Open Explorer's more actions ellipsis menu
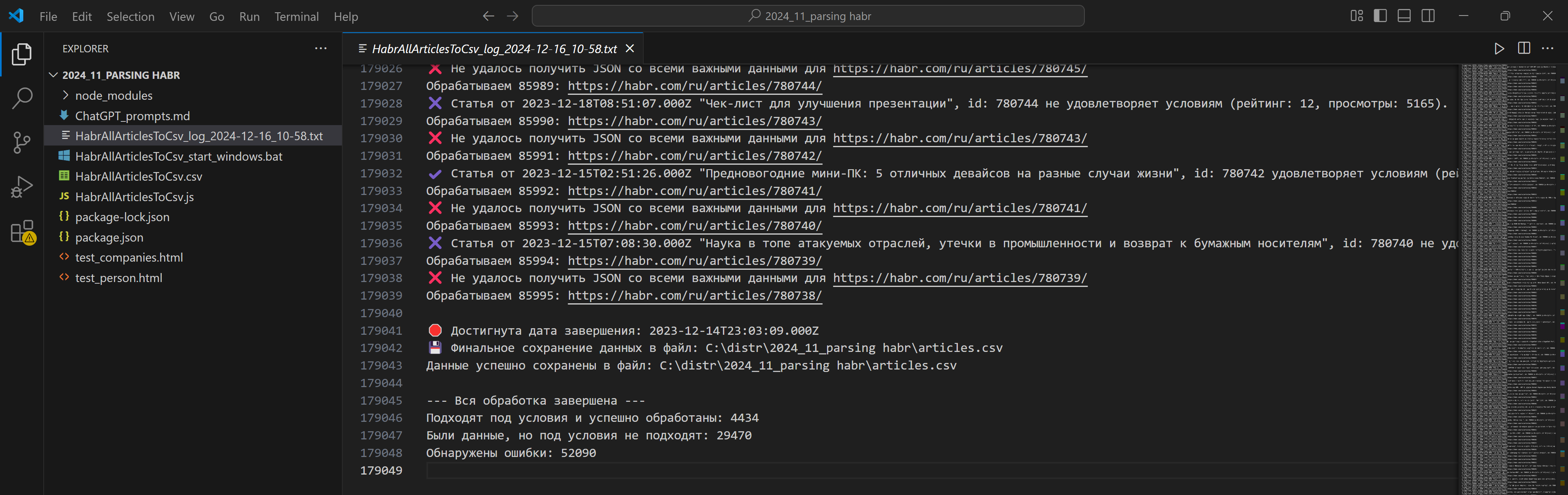This screenshot has width=1568, height=495. coord(320,49)
